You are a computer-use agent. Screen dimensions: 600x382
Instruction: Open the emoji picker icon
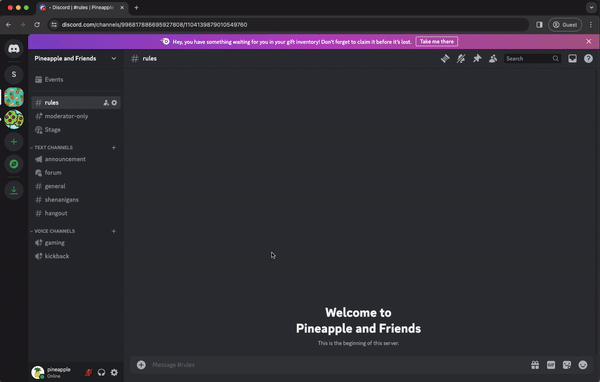[x=582, y=365]
